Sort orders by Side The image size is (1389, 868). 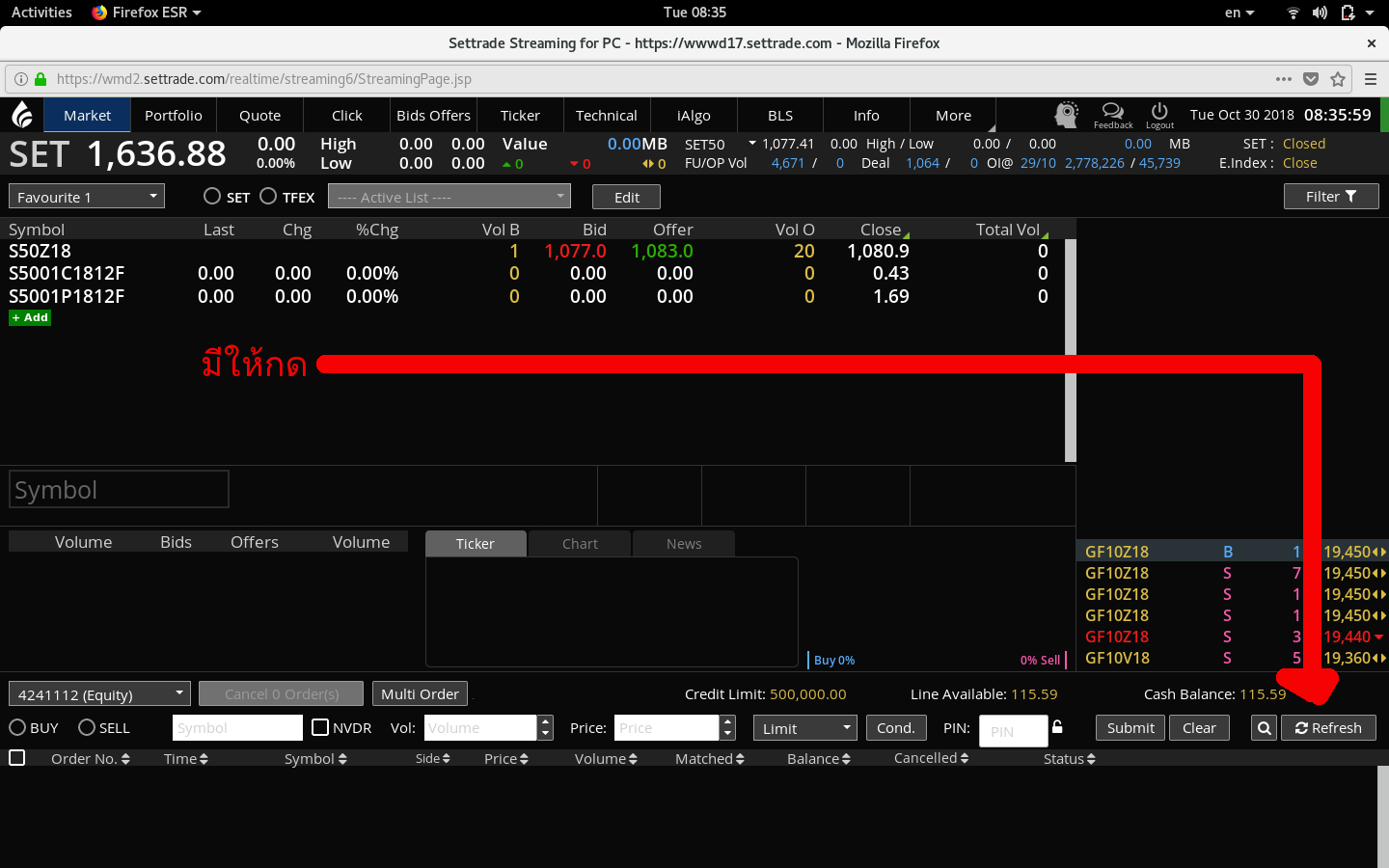coord(433,759)
